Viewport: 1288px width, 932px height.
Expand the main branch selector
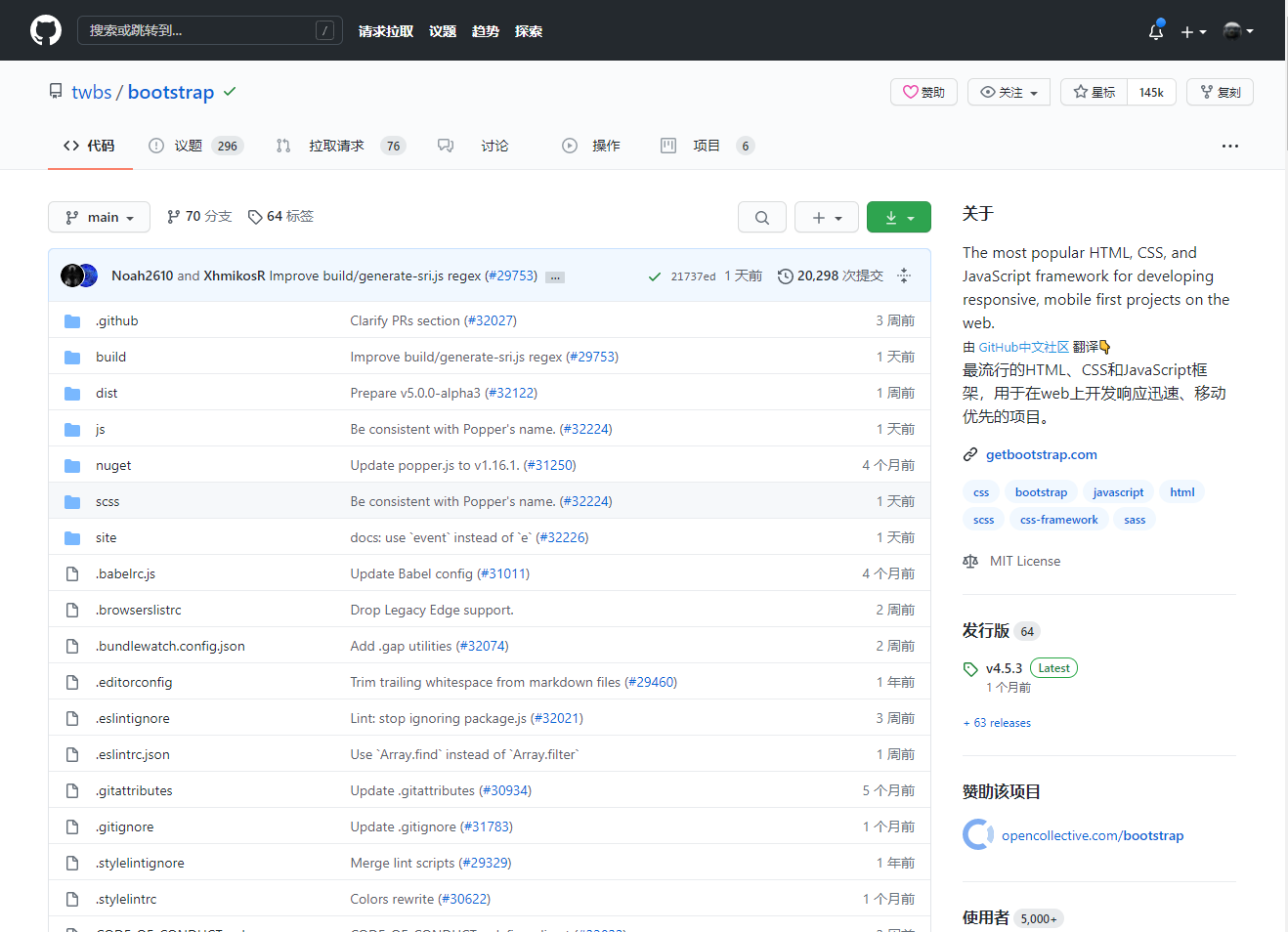pyautogui.click(x=99, y=217)
